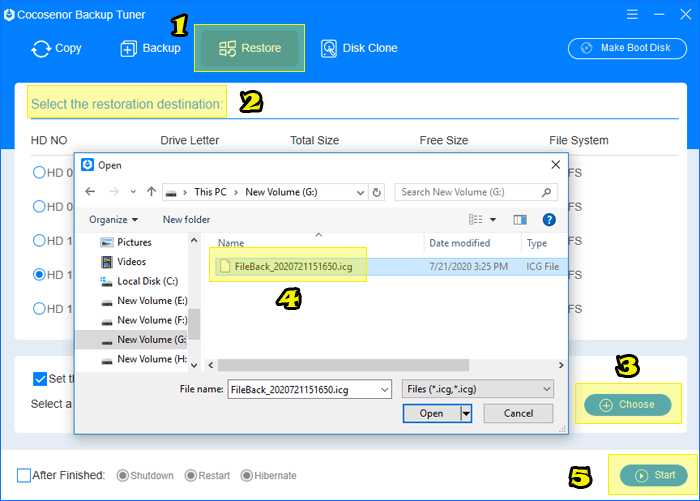Go back in the Open dialog
The image size is (700, 501).
point(90,192)
